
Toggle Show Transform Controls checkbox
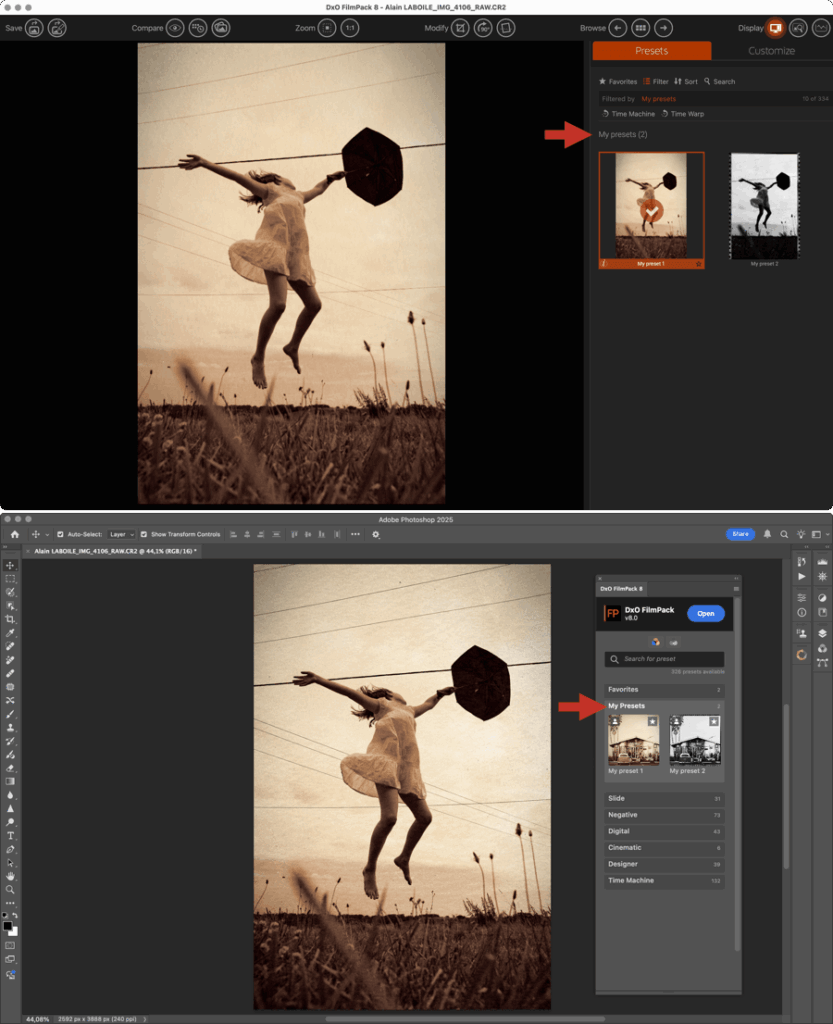pos(144,535)
